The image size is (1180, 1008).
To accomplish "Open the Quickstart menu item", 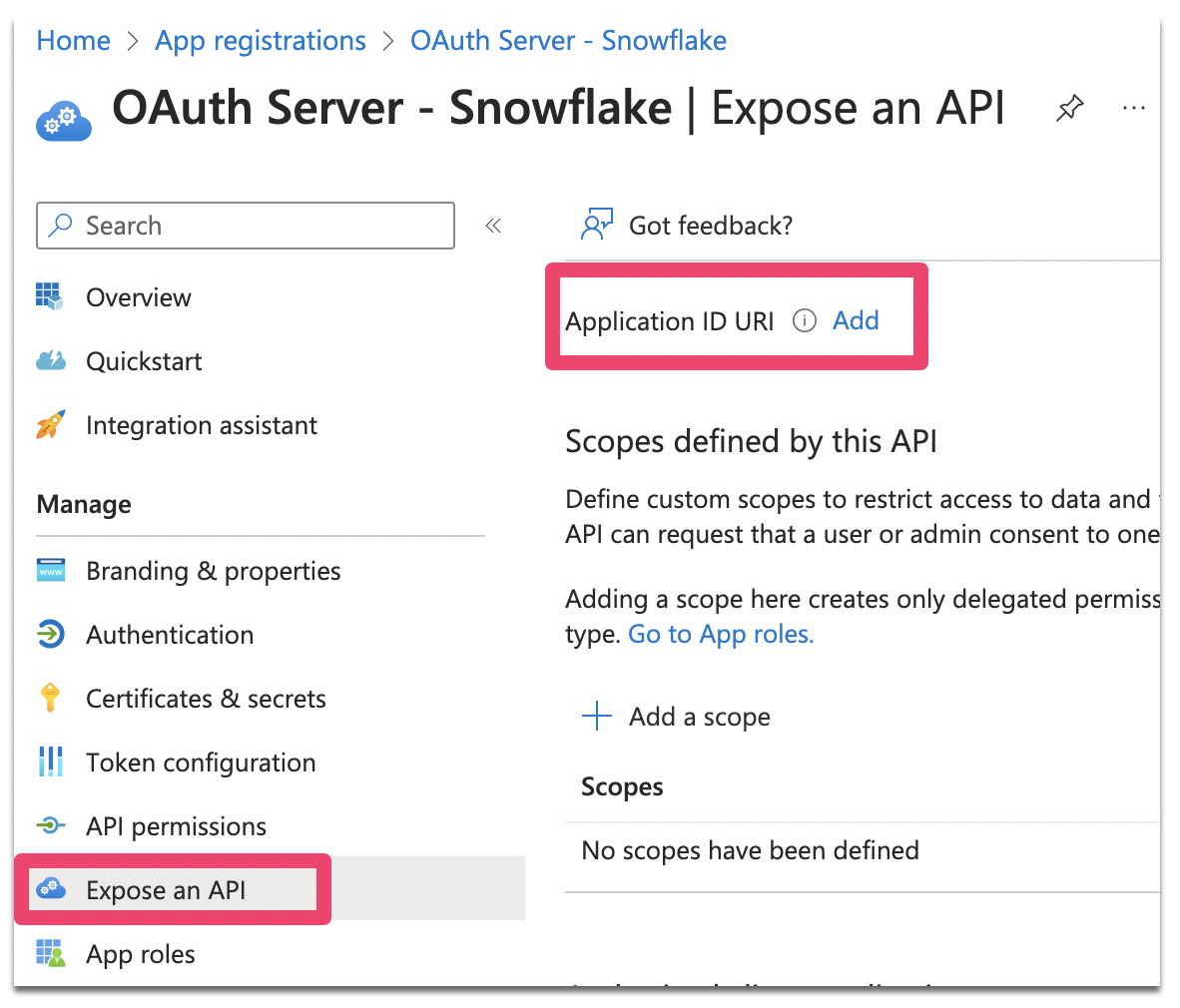I will point(144,362).
